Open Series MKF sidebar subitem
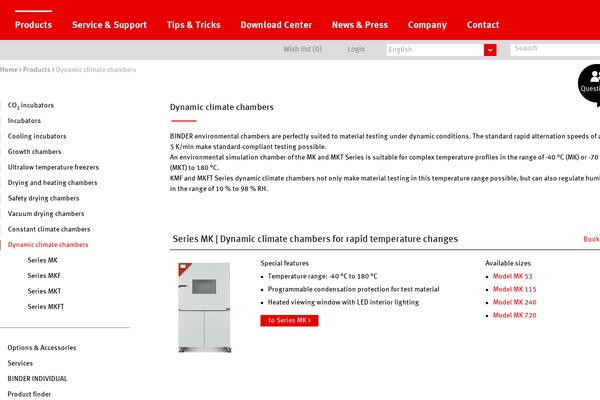The image size is (600, 400). click(44, 276)
